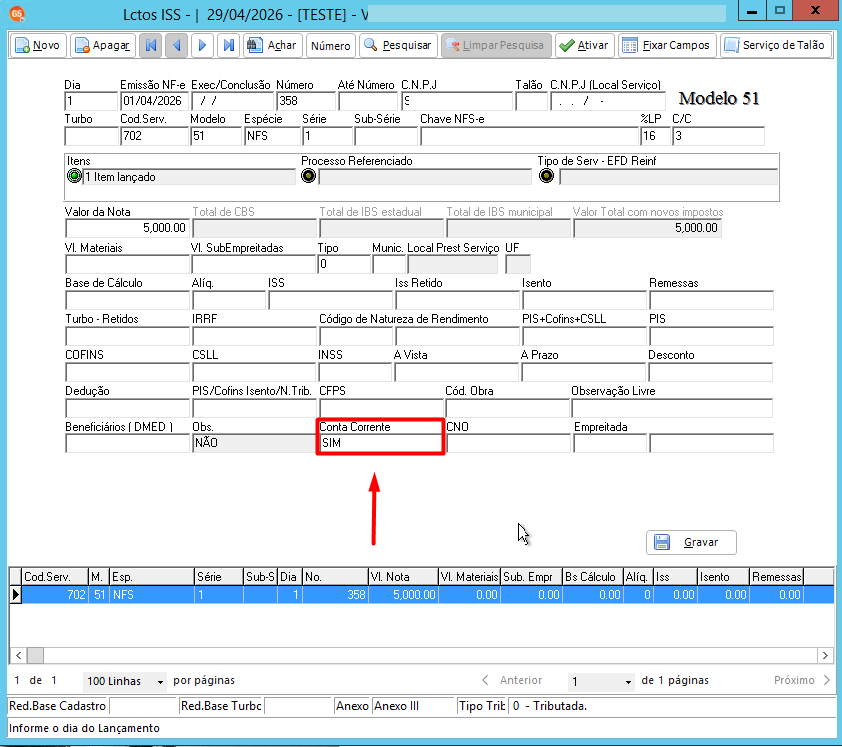Select the grid row marker arrow
This screenshot has height=747, width=842.
(x=16, y=594)
